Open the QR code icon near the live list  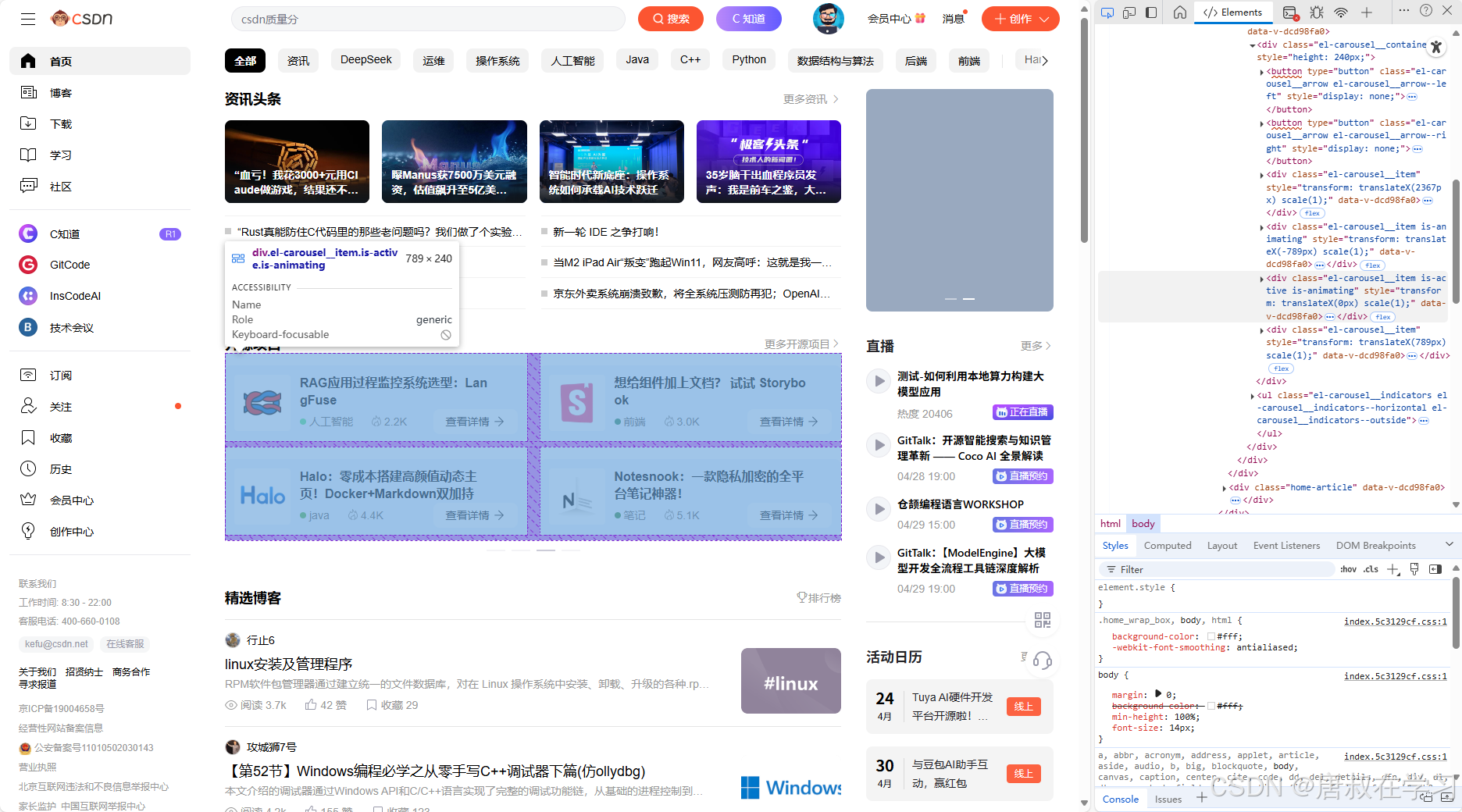[1043, 620]
